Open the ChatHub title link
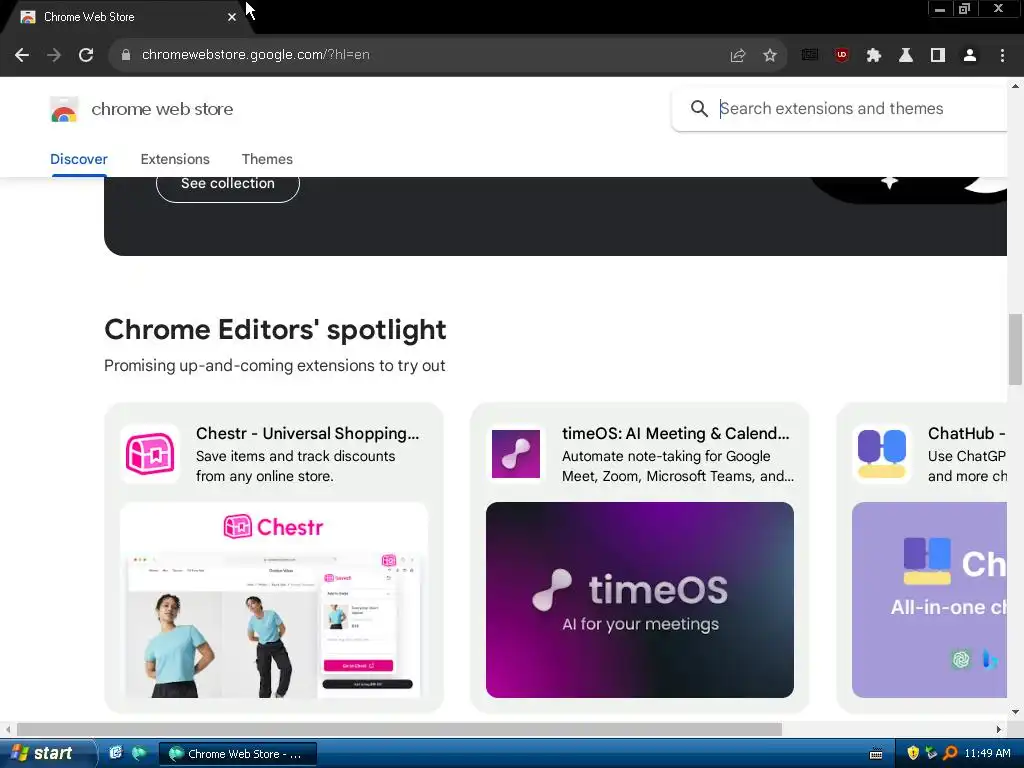 (x=967, y=434)
